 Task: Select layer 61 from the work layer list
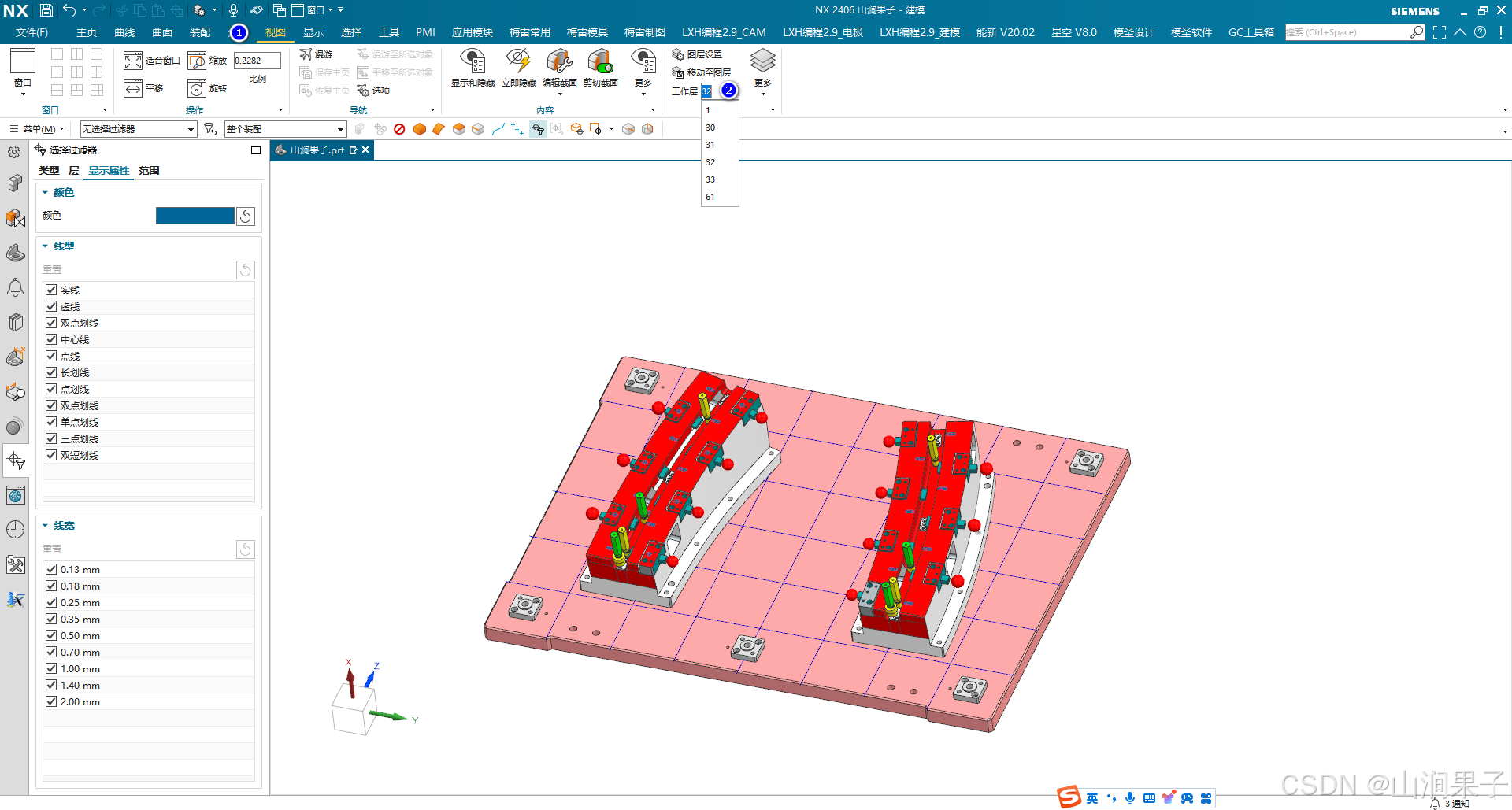[720, 197]
